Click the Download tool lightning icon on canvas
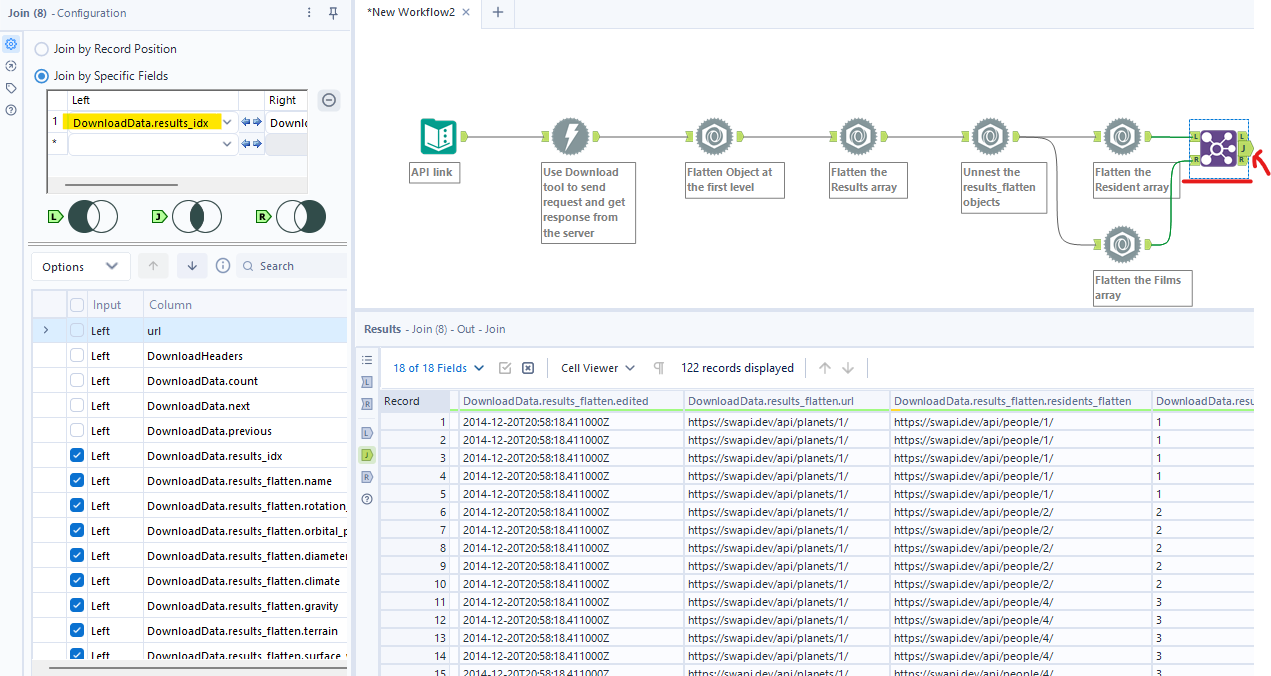1271x676 pixels. tap(570, 137)
